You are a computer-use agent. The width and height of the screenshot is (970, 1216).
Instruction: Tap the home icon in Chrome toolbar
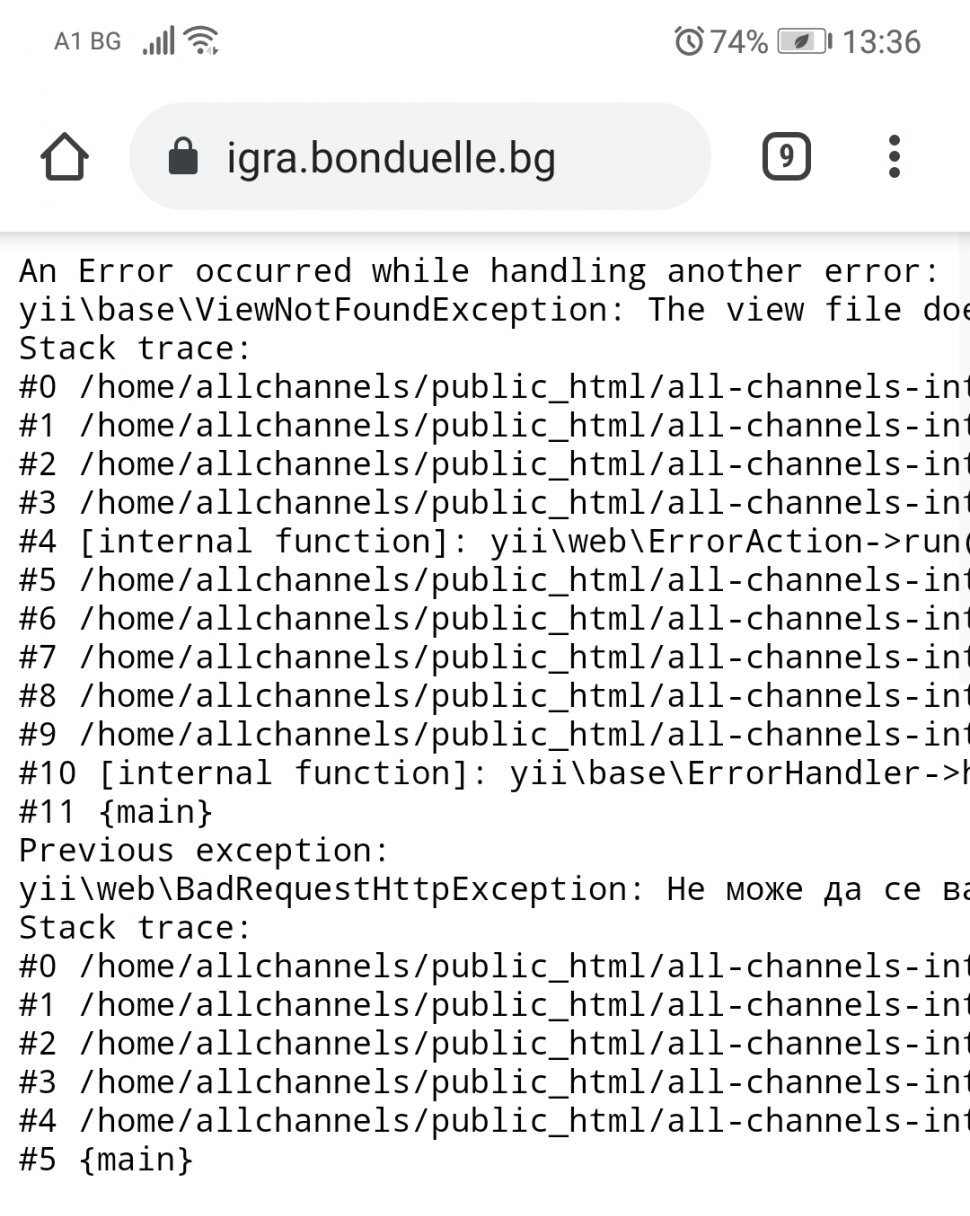65,158
